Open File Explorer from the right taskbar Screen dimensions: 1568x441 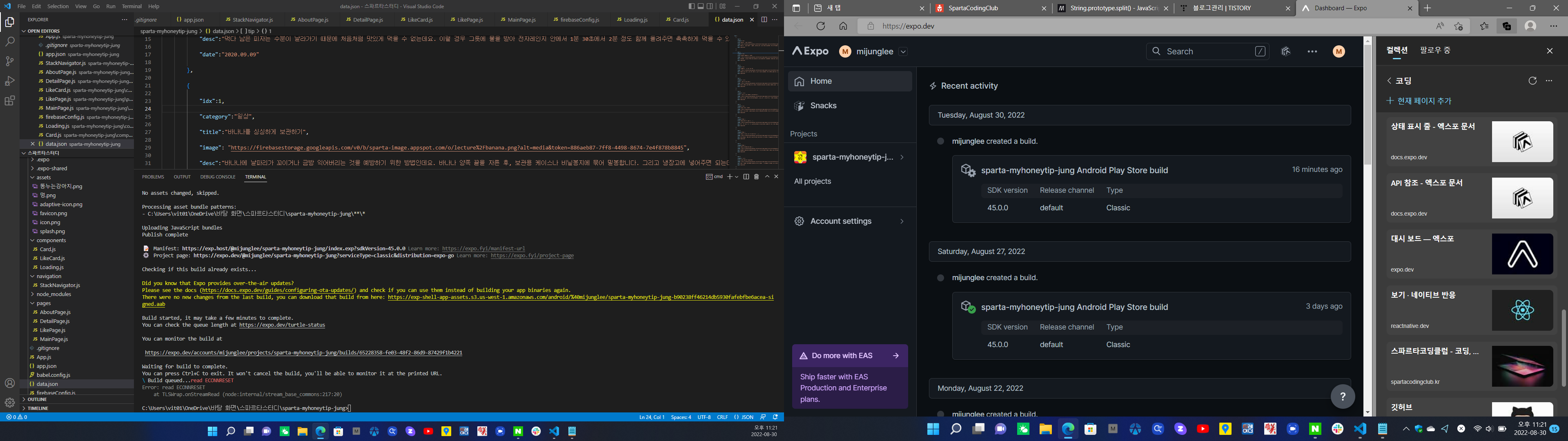click(x=1046, y=430)
